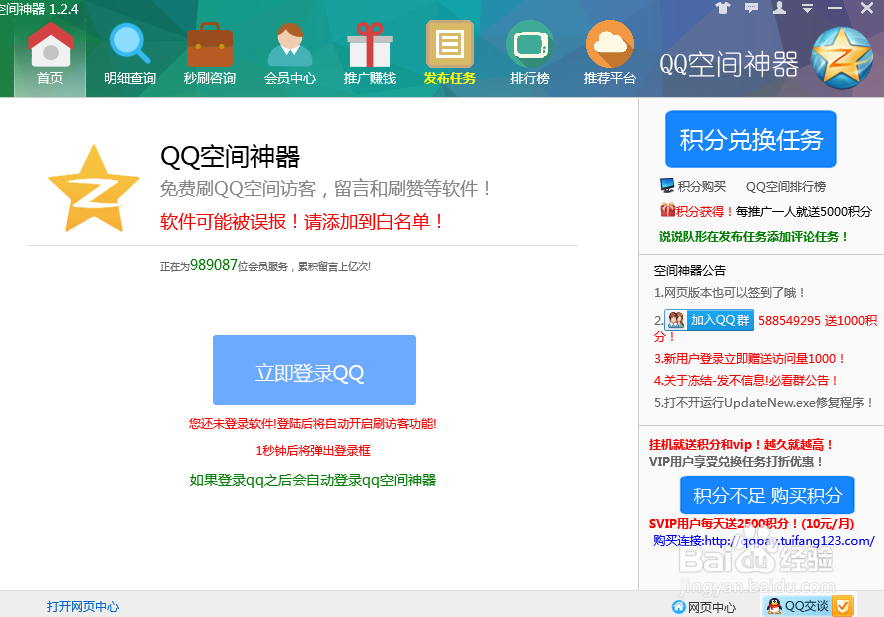Start a QQ交谈 chat from the status bar
884x617 pixels.
pos(800,605)
